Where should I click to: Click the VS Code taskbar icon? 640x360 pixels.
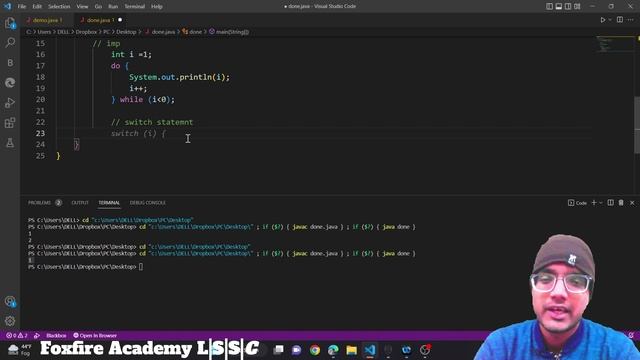pyautogui.click(x=370, y=350)
